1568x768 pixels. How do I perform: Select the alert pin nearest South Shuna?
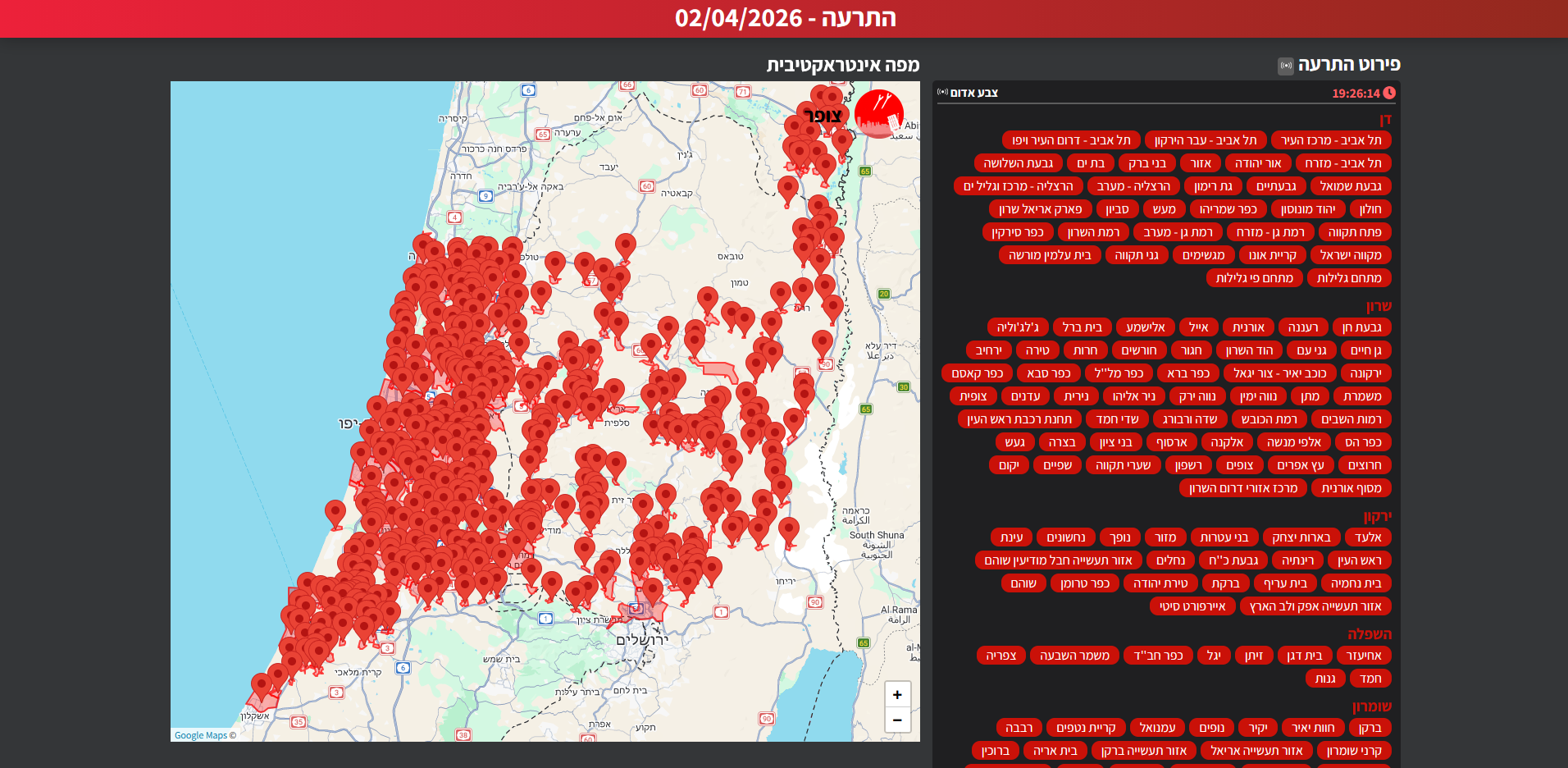[788, 530]
